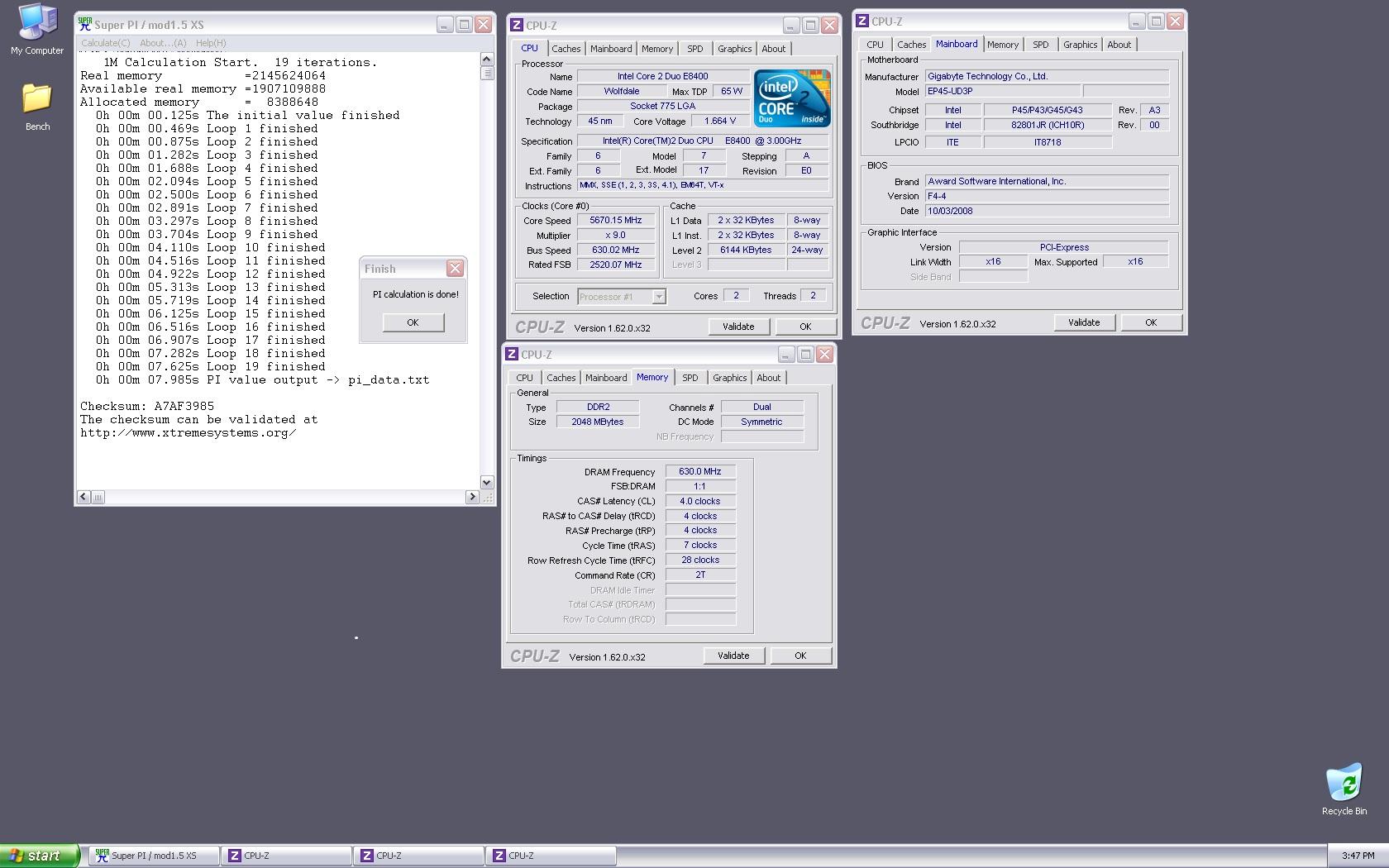Click the Intel Core 2 Duo logo
This screenshot has width=1389, height=868.
point(791,98)
